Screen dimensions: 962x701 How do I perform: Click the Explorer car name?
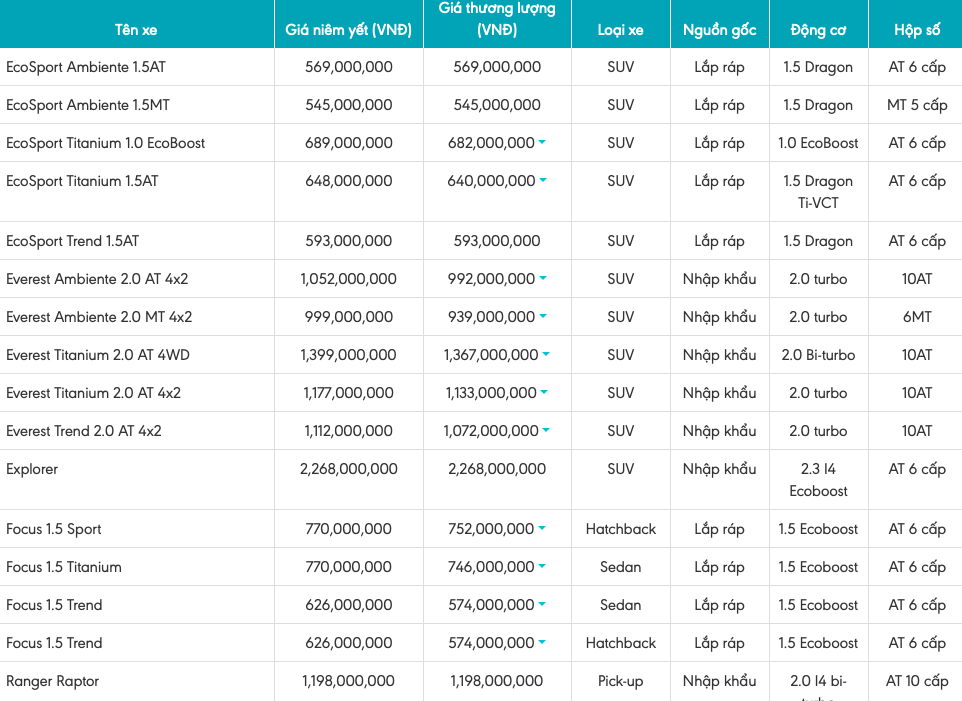(x=32, y=469)
